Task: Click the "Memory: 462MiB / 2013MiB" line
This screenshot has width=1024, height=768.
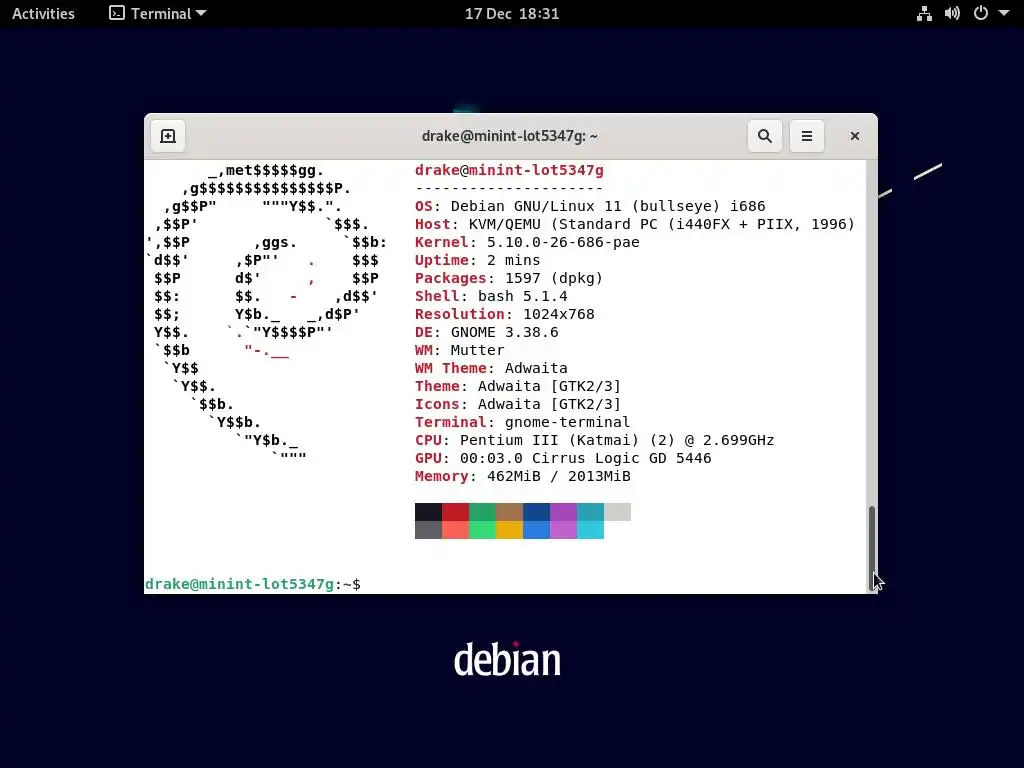Action: coord(522,476)
